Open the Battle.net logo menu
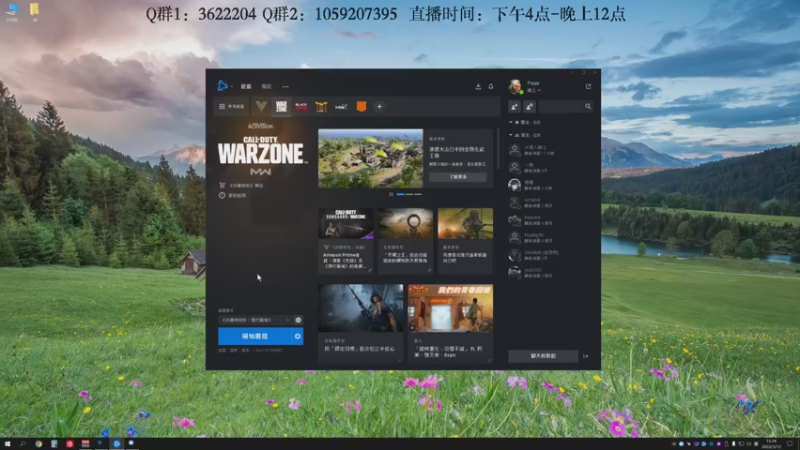The width and height of the screenshot is (800, 450). tap(223, 86)
